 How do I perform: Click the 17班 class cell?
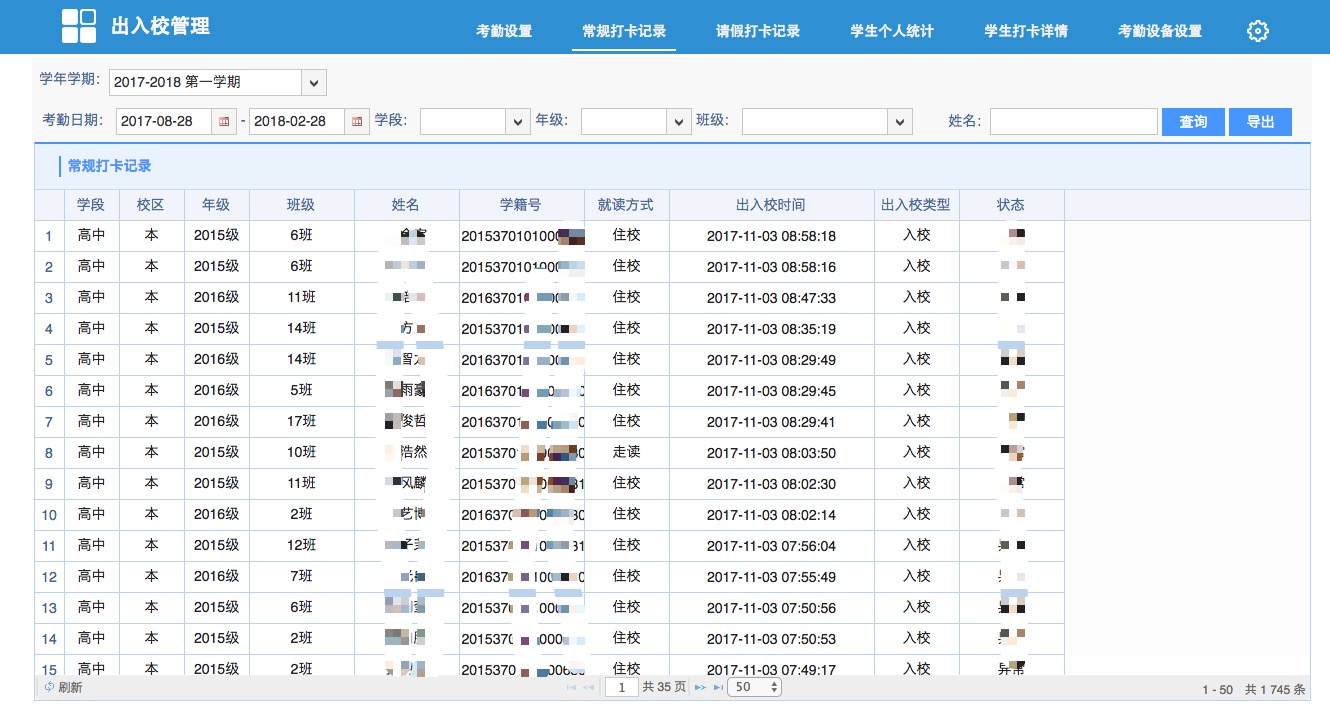[301, 421]
